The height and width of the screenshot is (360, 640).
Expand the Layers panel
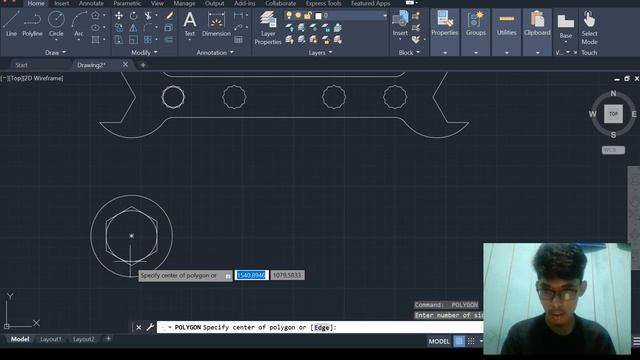[320, 53]
